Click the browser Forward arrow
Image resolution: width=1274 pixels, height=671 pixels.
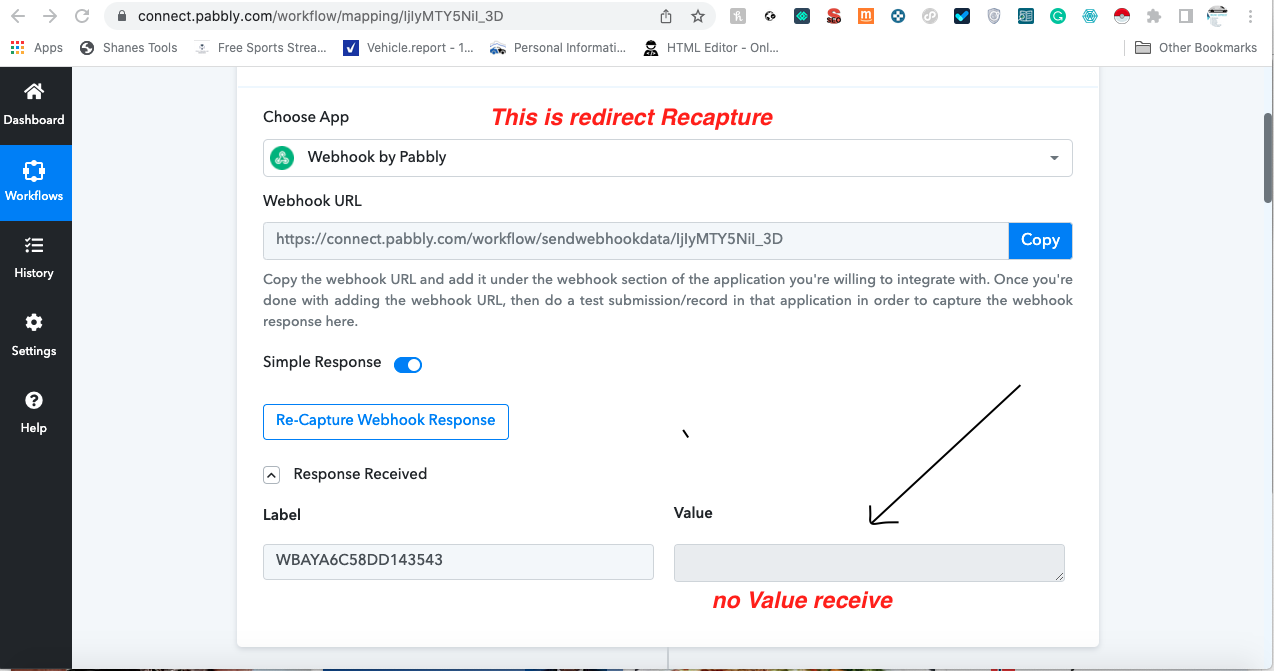(50, 16)
